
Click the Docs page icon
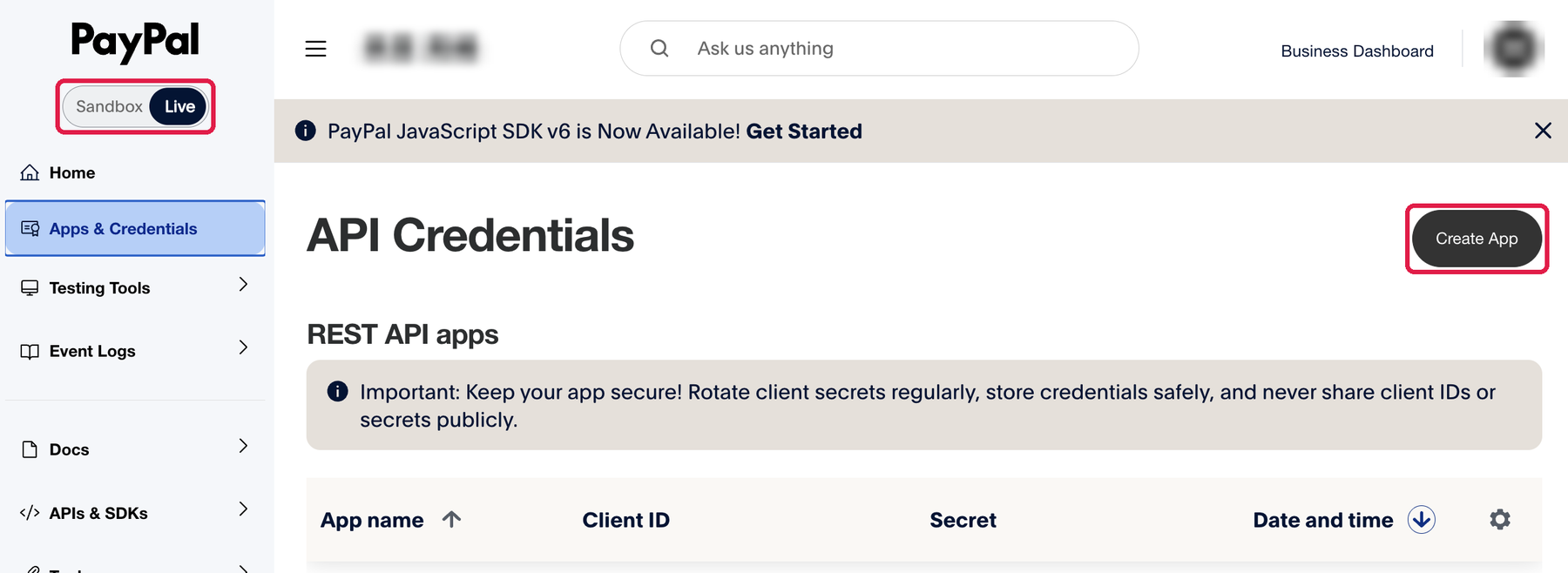[30, 449]
